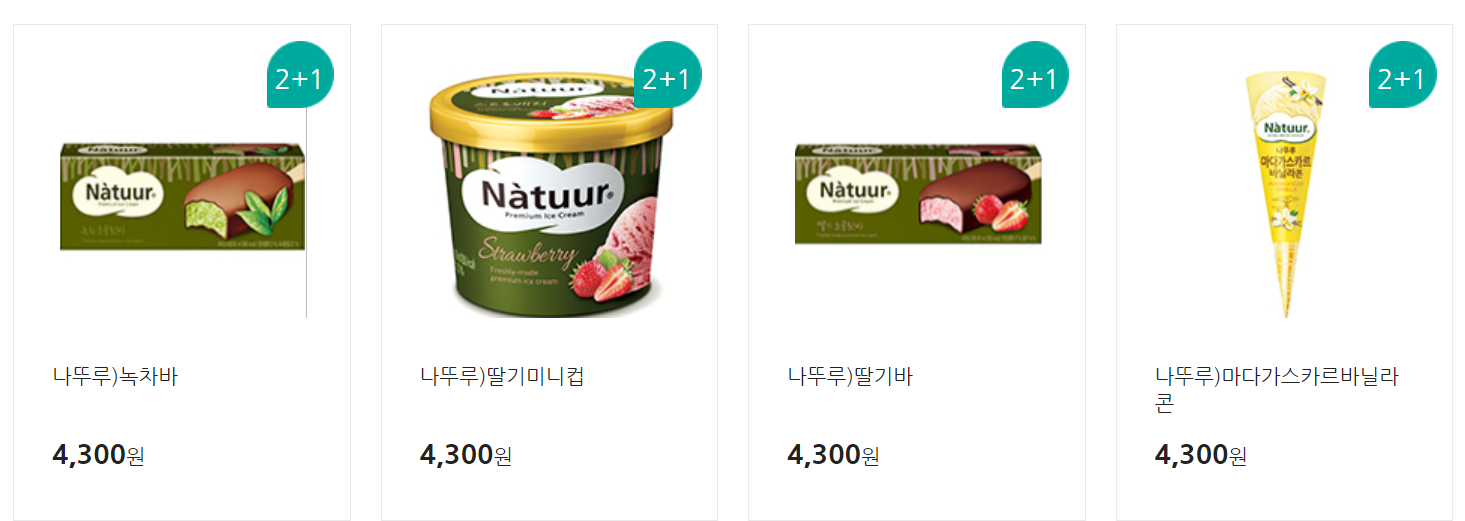Open the green tea bar product image
This screenshot has width=1465, height=521.
[182, 196]
